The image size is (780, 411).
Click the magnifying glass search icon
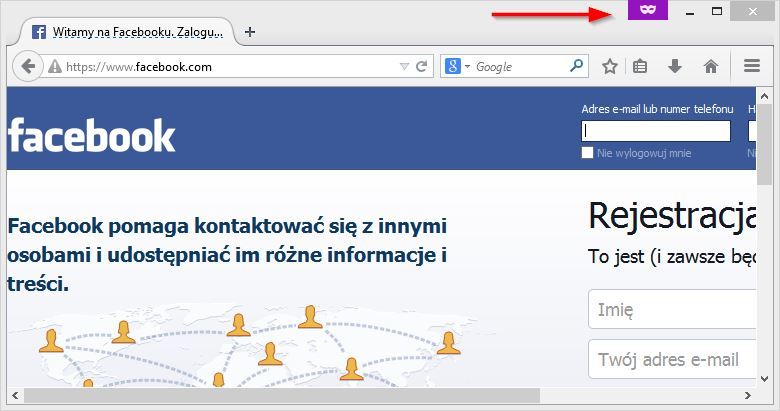click(x=576, y=65)
